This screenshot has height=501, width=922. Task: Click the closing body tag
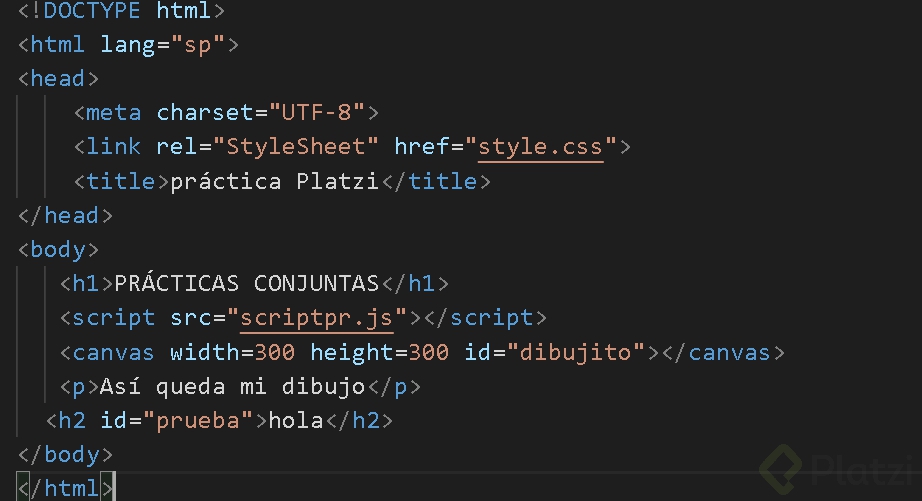[x=65, y=455]
